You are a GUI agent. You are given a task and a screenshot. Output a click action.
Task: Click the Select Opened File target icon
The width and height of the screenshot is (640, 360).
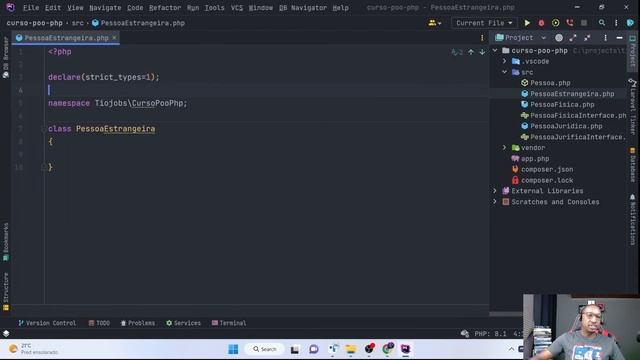click(559, 38)
